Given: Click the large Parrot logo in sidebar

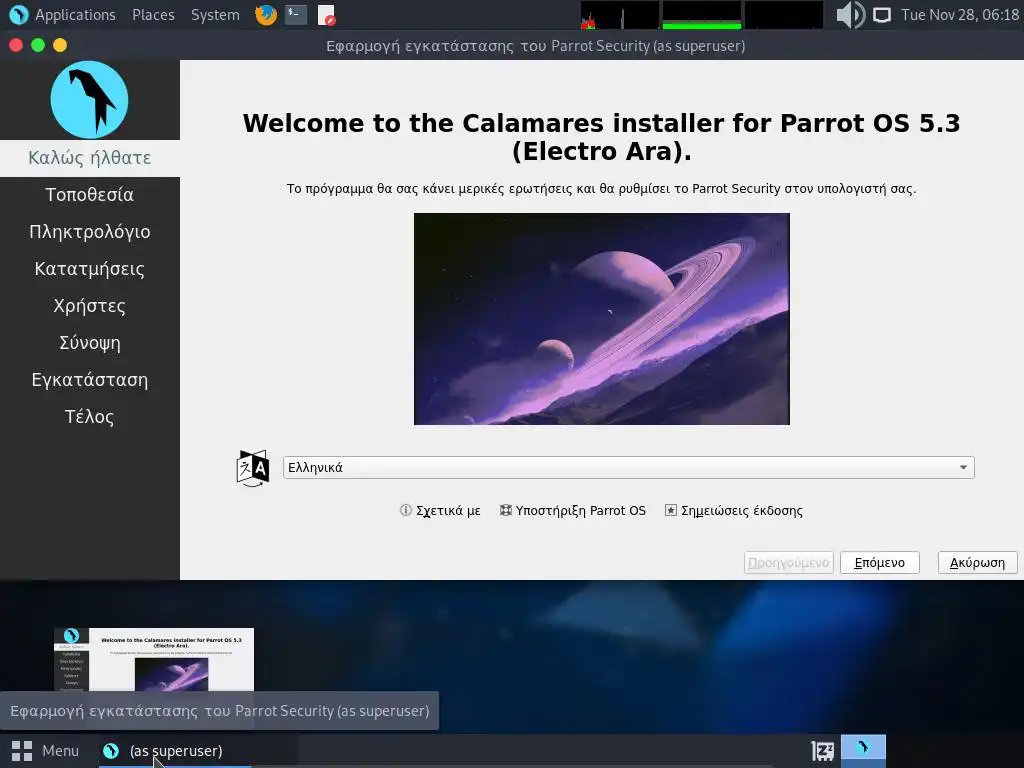Looking at the screenshot, I should [x=89, y=100].
